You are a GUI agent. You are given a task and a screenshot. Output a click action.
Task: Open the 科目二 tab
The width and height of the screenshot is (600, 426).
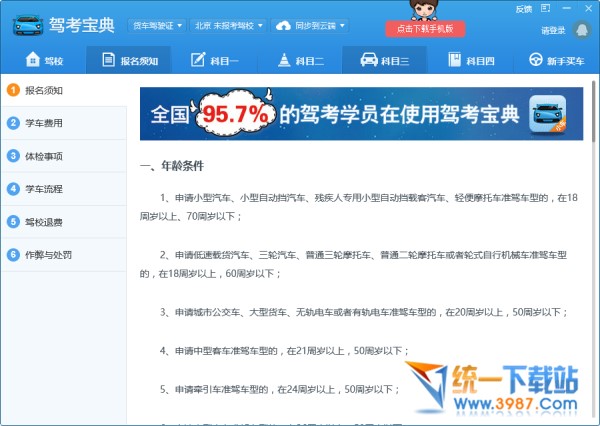click(300, 60)
